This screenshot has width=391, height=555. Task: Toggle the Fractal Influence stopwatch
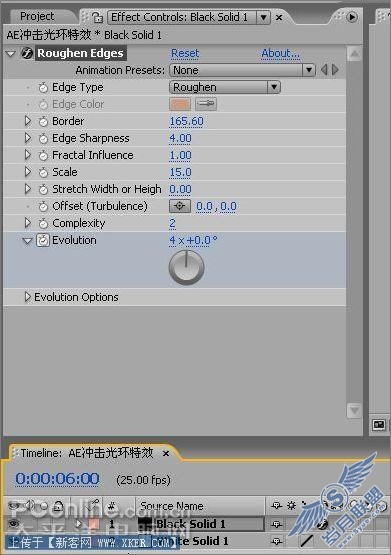tap(43, 155)
